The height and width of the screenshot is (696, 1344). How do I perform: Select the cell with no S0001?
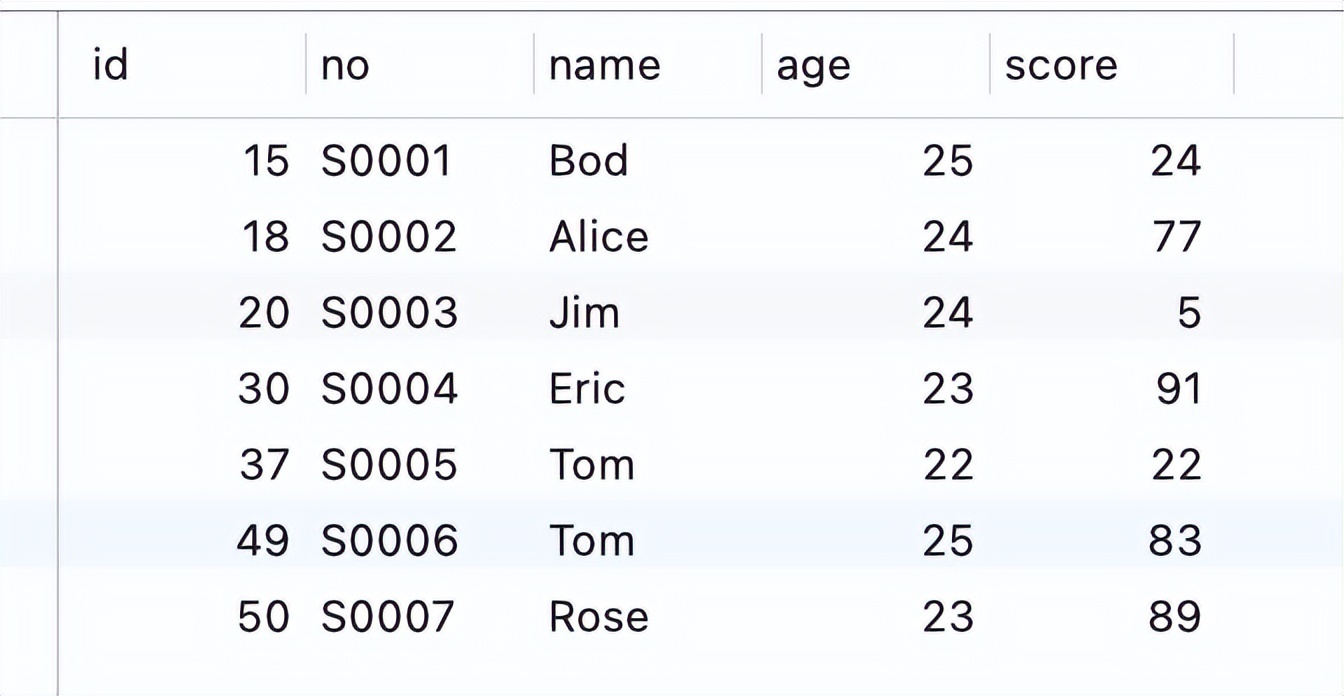386,161
